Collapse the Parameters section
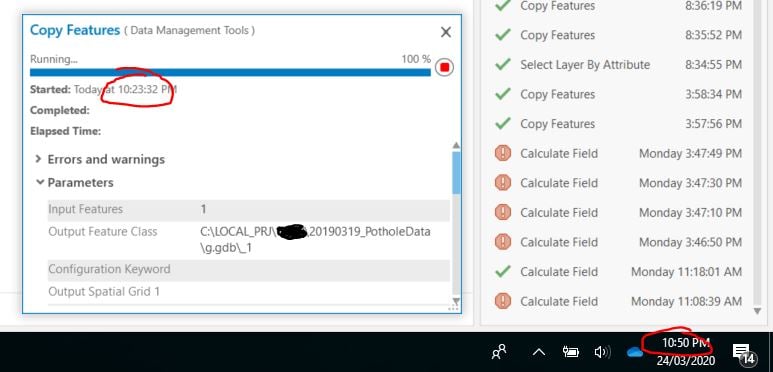The height and width of the screenshot is (372, 773). click(x=40, y=182)
